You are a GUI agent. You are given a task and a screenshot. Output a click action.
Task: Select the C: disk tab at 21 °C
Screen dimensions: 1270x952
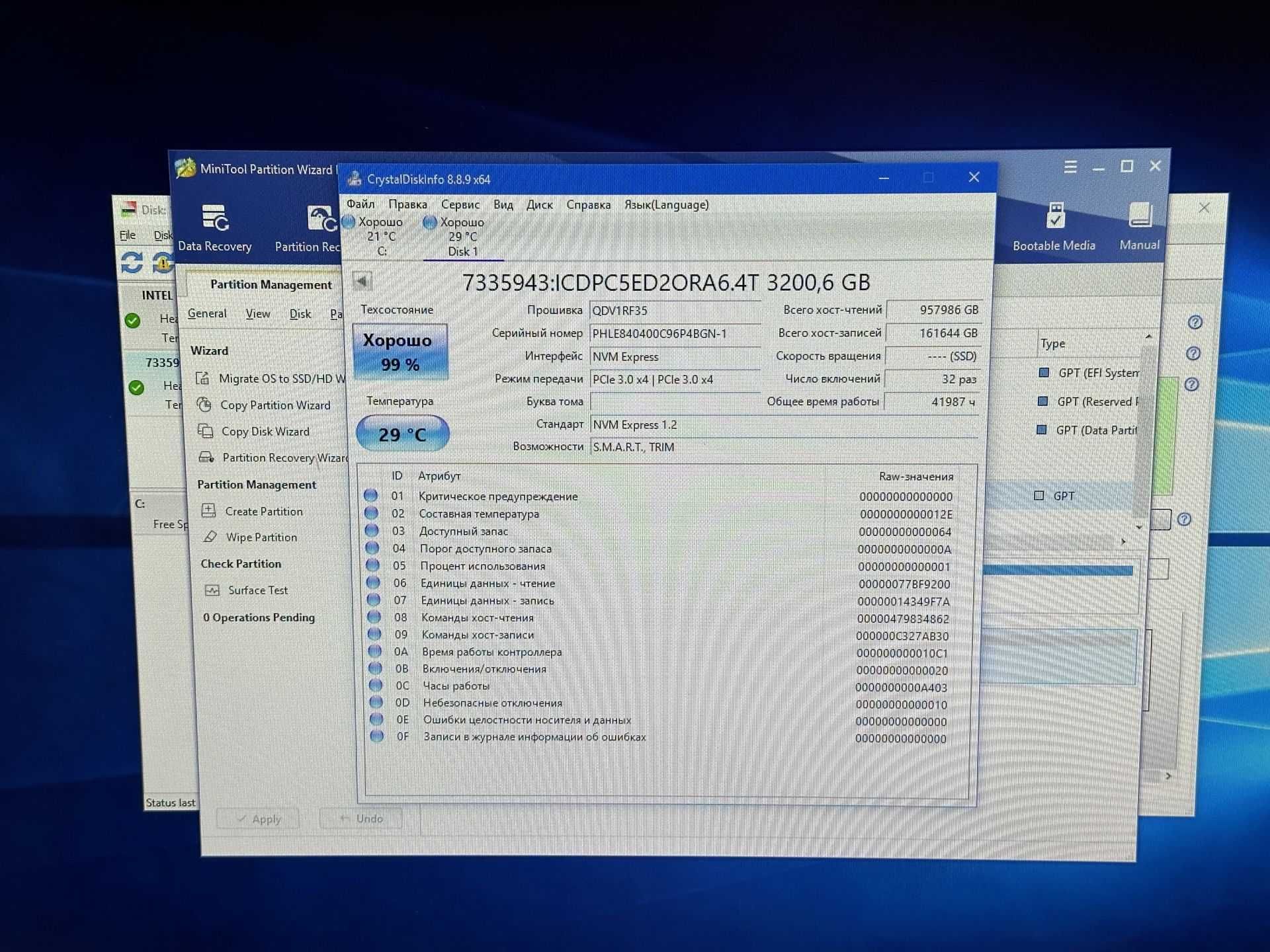[380, 237]
